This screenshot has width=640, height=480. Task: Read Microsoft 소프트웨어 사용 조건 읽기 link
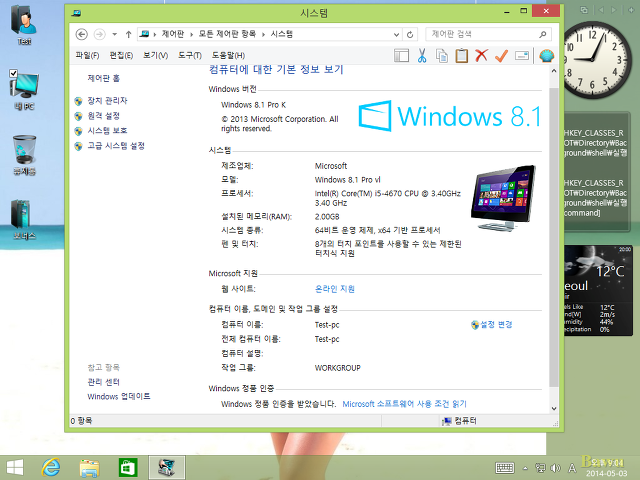pos(404,404)
